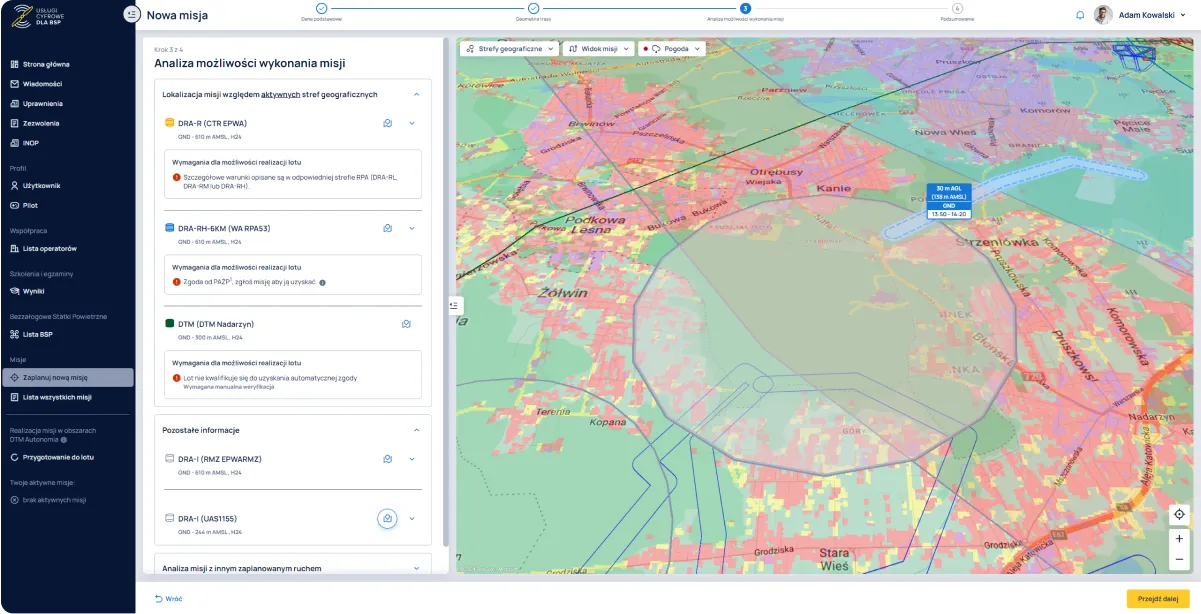Go to Uprawnienia in sidebar

coord(43,103)
